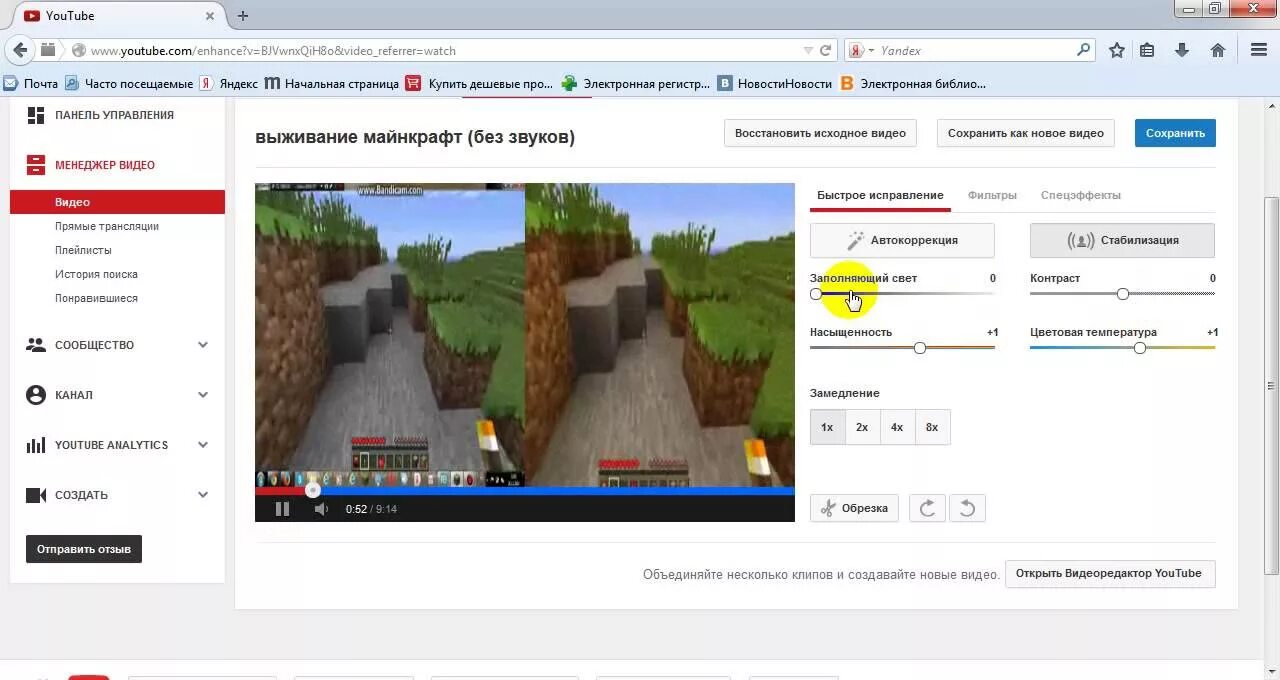Switch to Быстрое исправление tab

[x=880, y=195]
